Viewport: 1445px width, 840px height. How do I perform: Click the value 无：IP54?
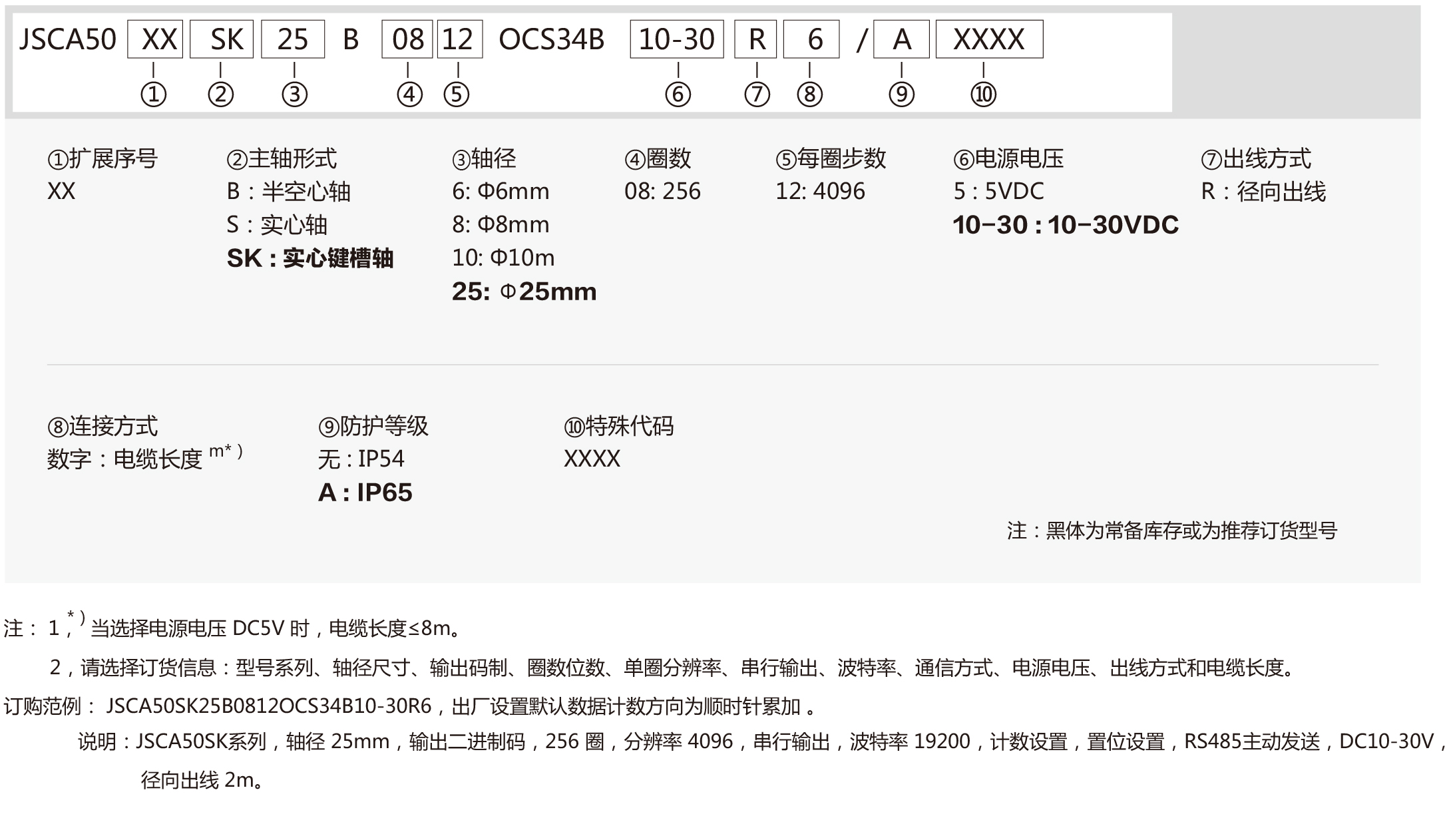(361, 459)
